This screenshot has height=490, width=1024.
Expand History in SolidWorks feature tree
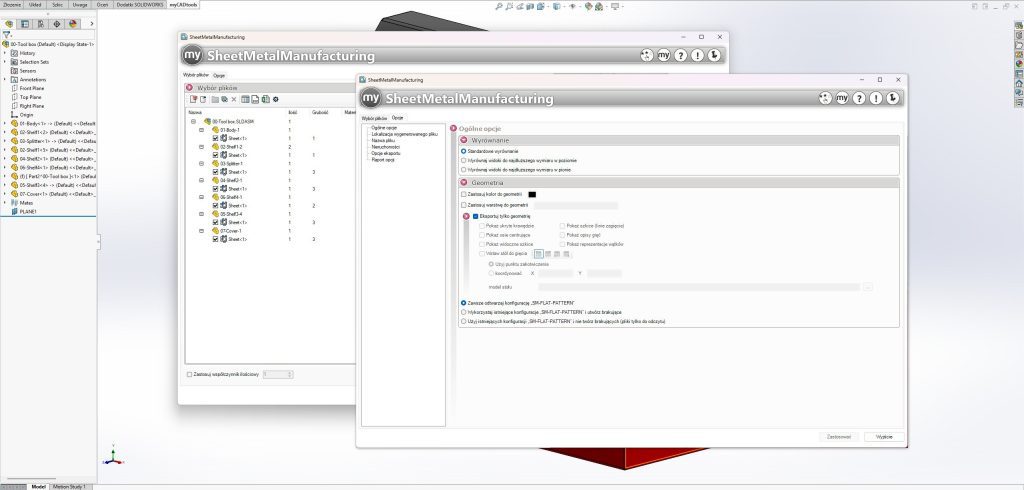tap(5, 53)
